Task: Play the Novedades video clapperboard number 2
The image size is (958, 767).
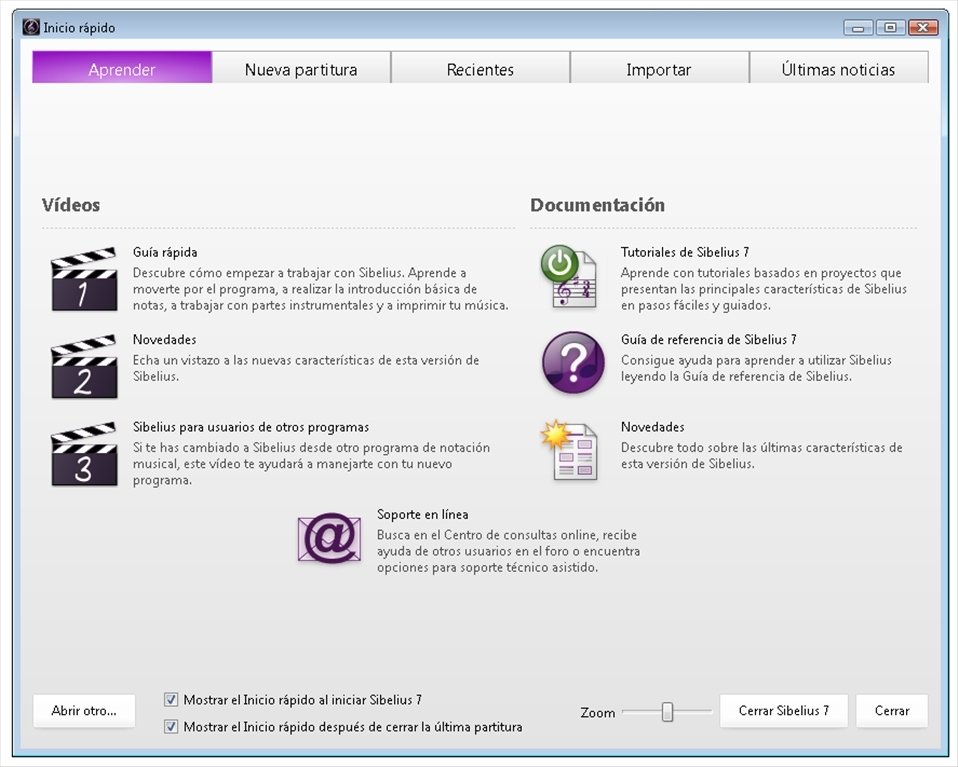Action: pos(84,367)
